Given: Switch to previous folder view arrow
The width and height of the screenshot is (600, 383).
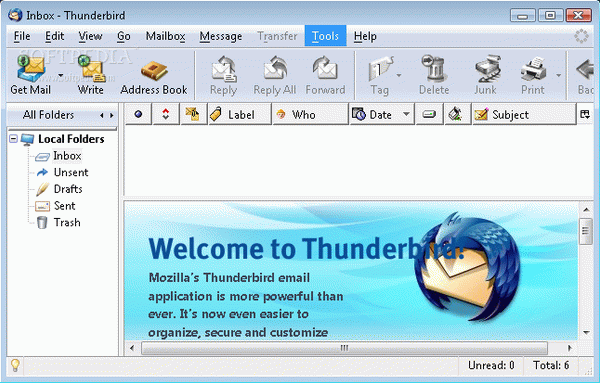Looking at the screenshot, I should coord(101,115).
